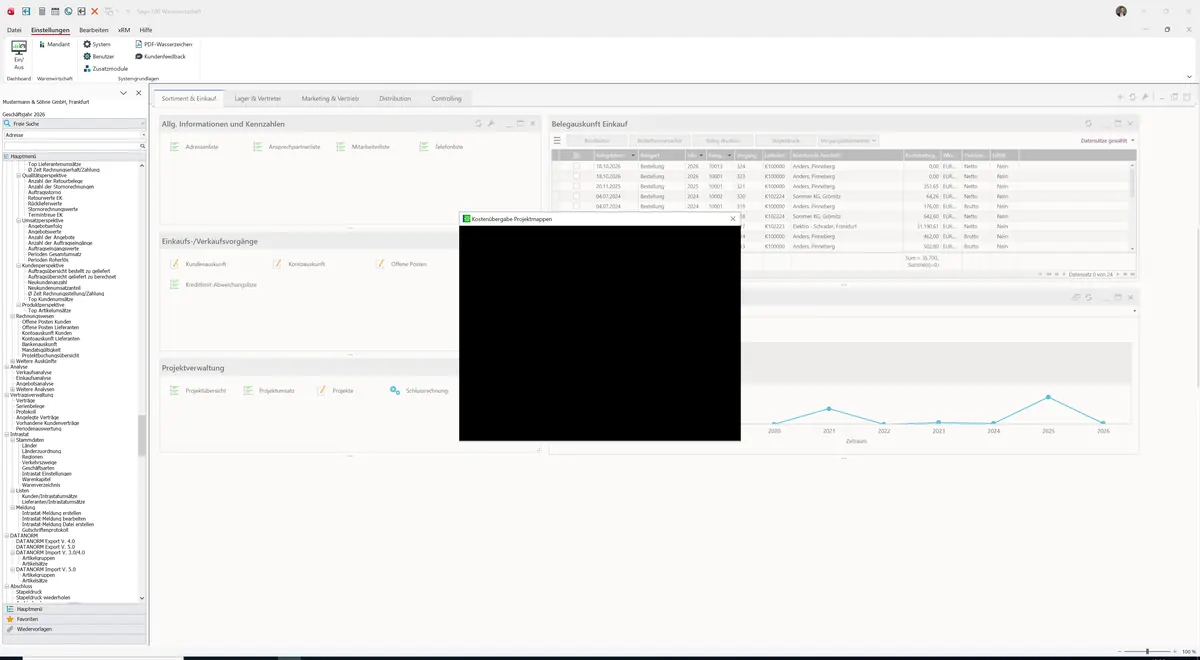This screenshot has height=660, width=1200.
Task: Switch to the Lager & Vertreter tab
Action: (258, 99)
